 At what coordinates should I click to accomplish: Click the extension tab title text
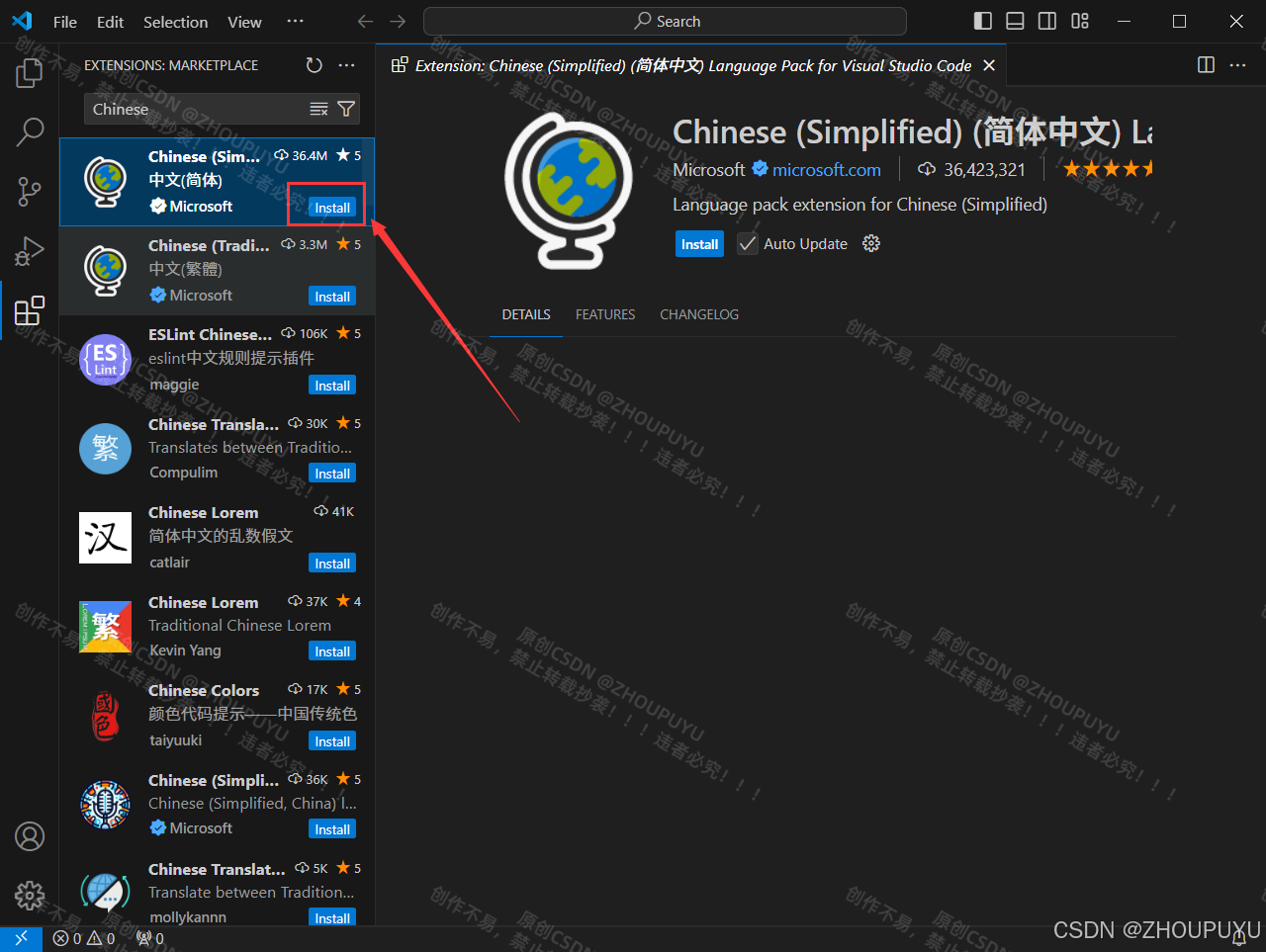click(x=693, y=65)
